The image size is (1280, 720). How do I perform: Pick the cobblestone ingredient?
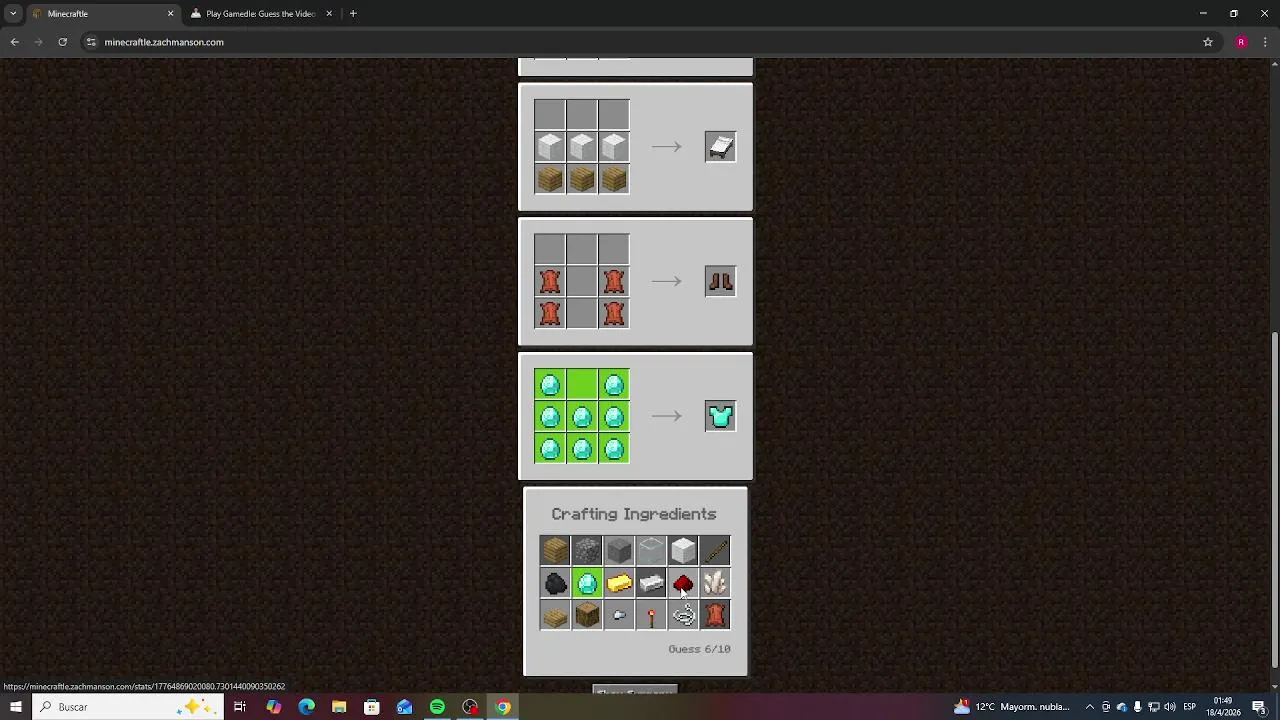[x=587, y=550]
